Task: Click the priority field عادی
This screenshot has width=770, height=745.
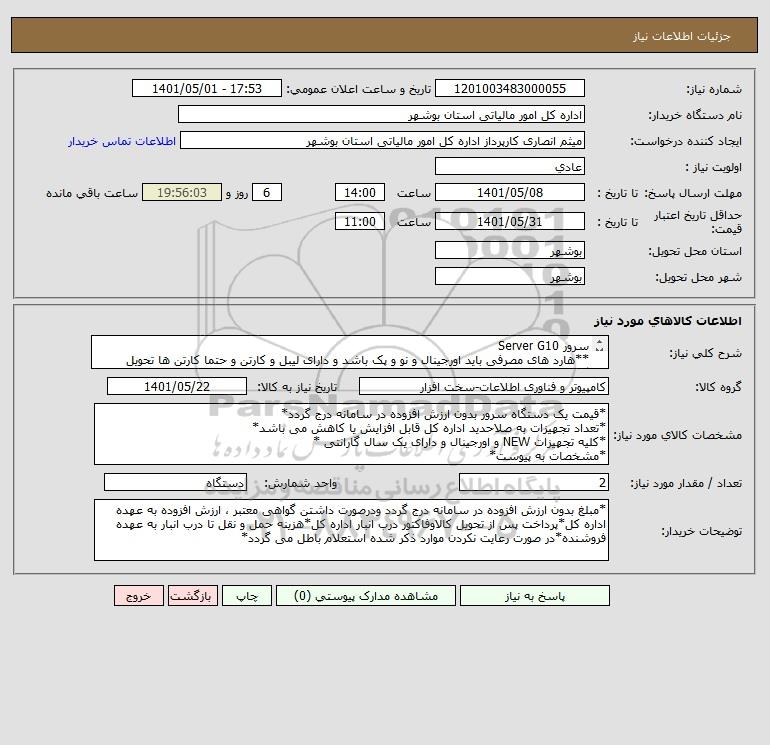Action: 510,167
